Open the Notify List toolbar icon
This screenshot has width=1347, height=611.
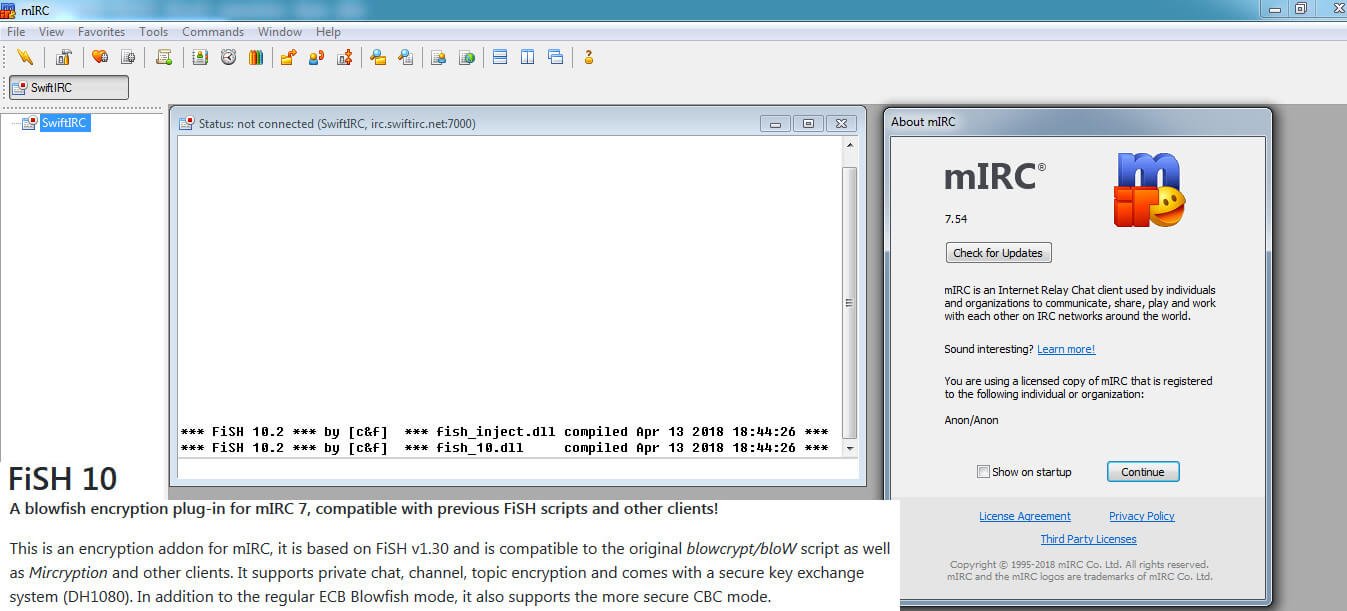pos(438,57)
